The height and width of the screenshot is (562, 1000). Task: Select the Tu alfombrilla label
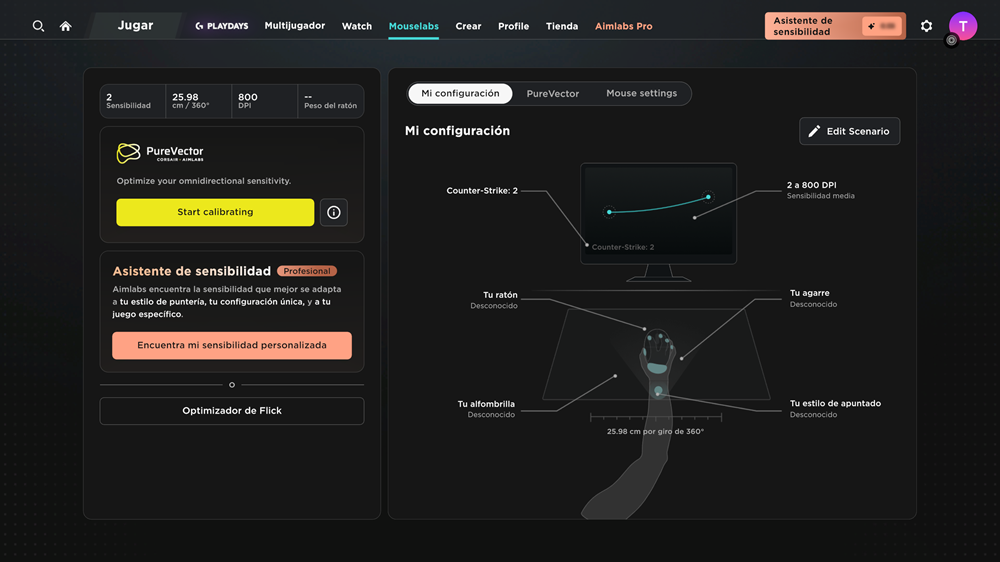pos(486,409)
